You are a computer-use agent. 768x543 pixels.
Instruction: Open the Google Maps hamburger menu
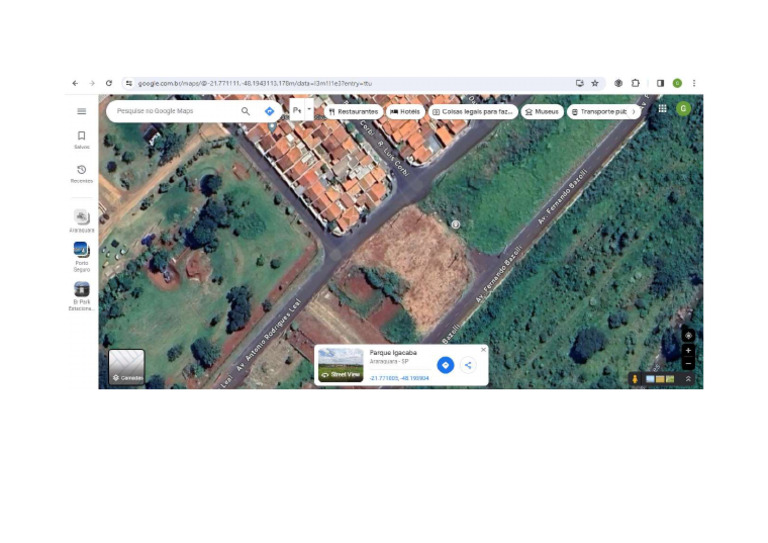82,111
